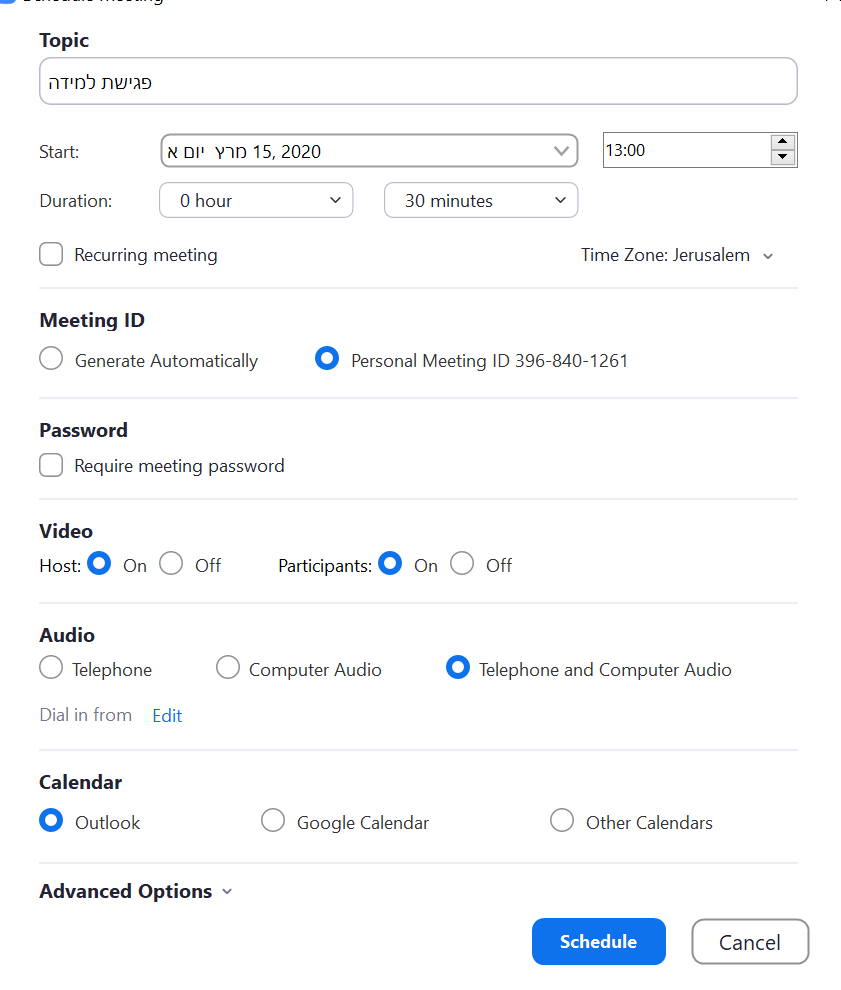Increase start time with up arrow

tap(783, 141)
